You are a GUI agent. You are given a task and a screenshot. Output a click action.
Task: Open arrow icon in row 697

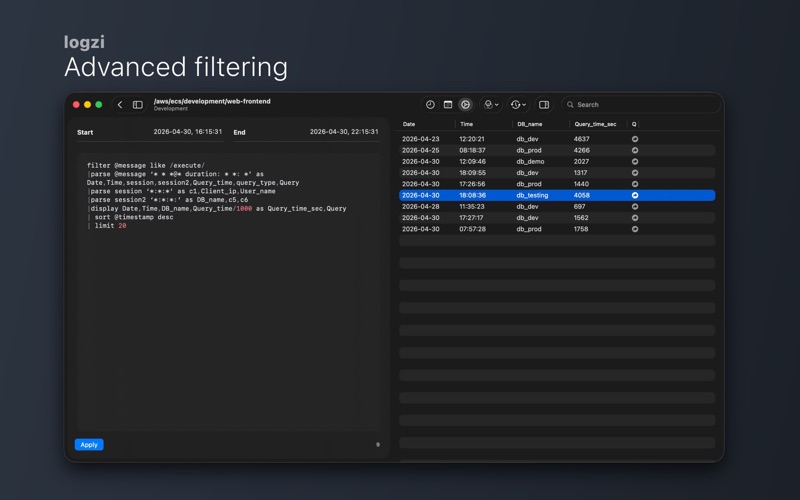point(635,207)
